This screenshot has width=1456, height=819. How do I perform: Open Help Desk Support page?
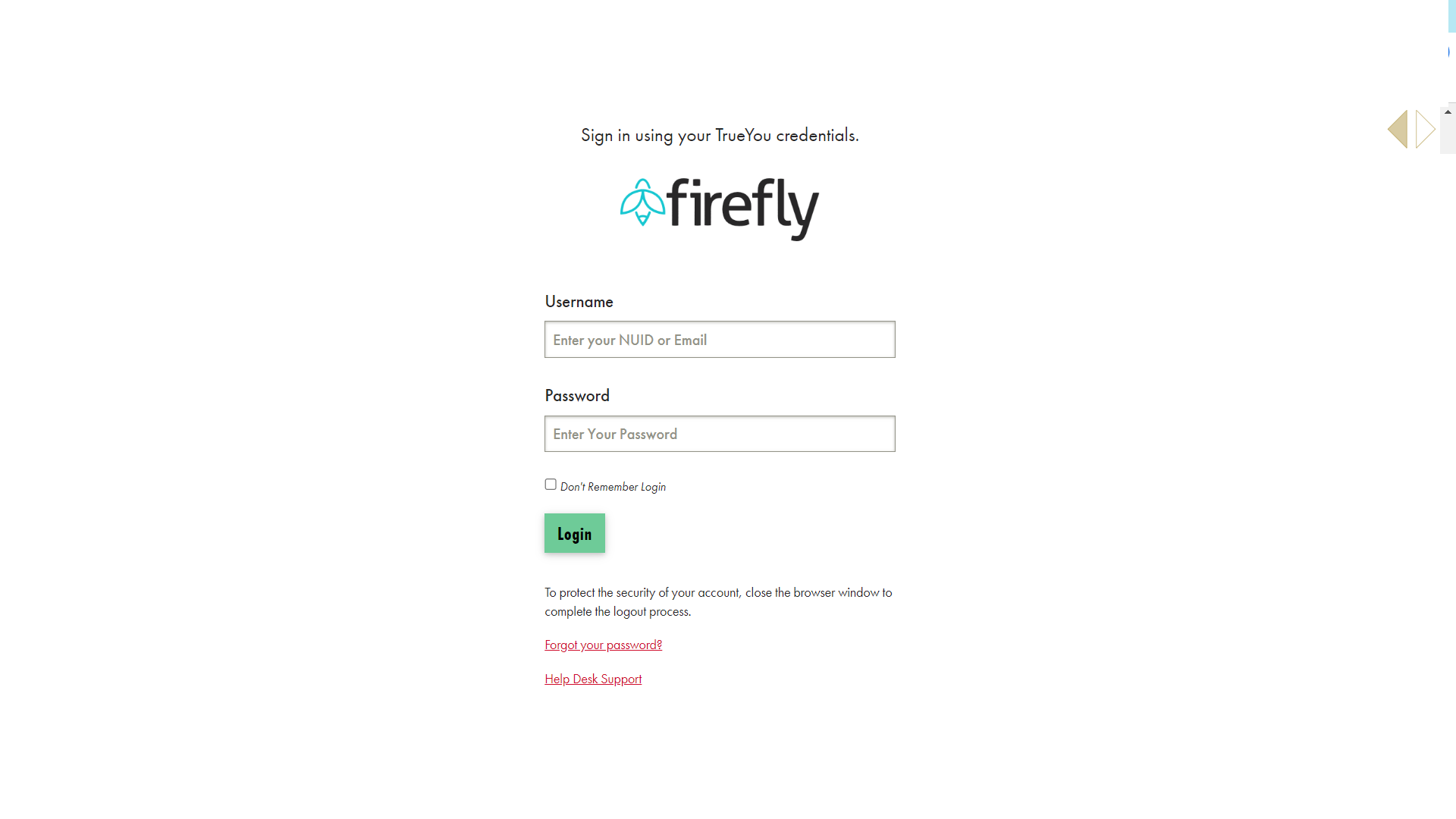(x=593, y=679)
